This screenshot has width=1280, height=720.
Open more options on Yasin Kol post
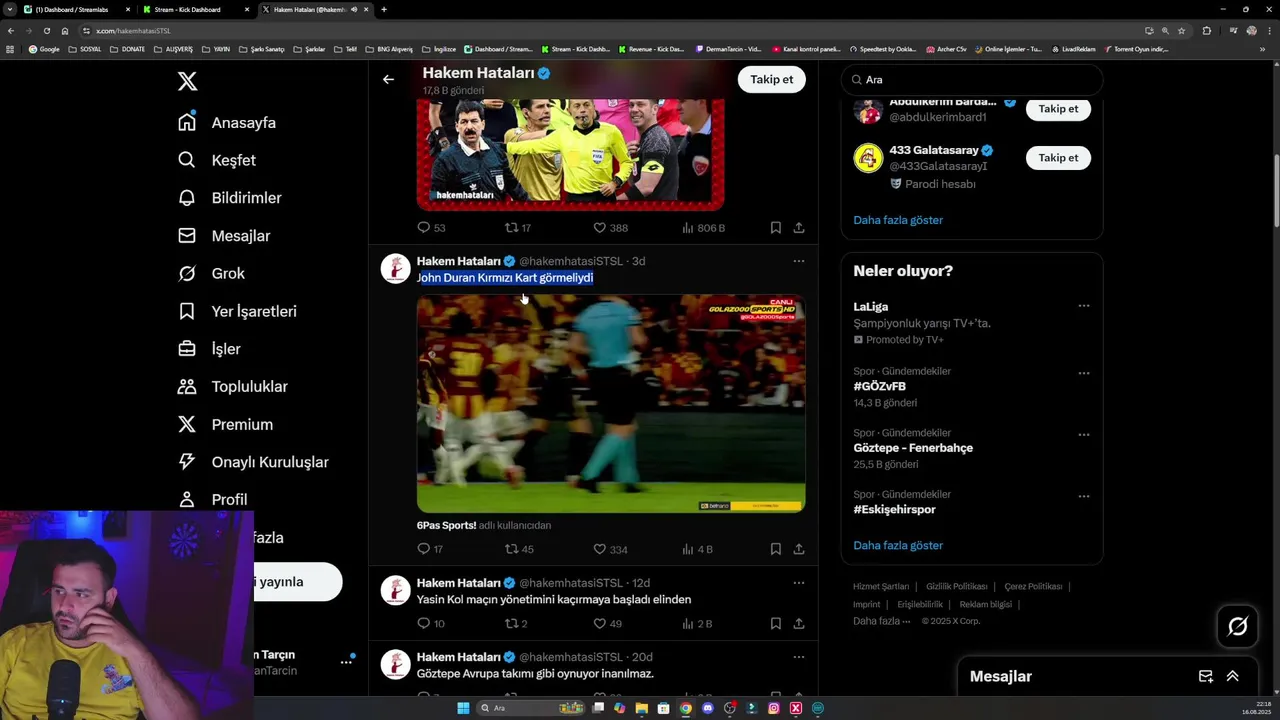(x=798, y=583)
